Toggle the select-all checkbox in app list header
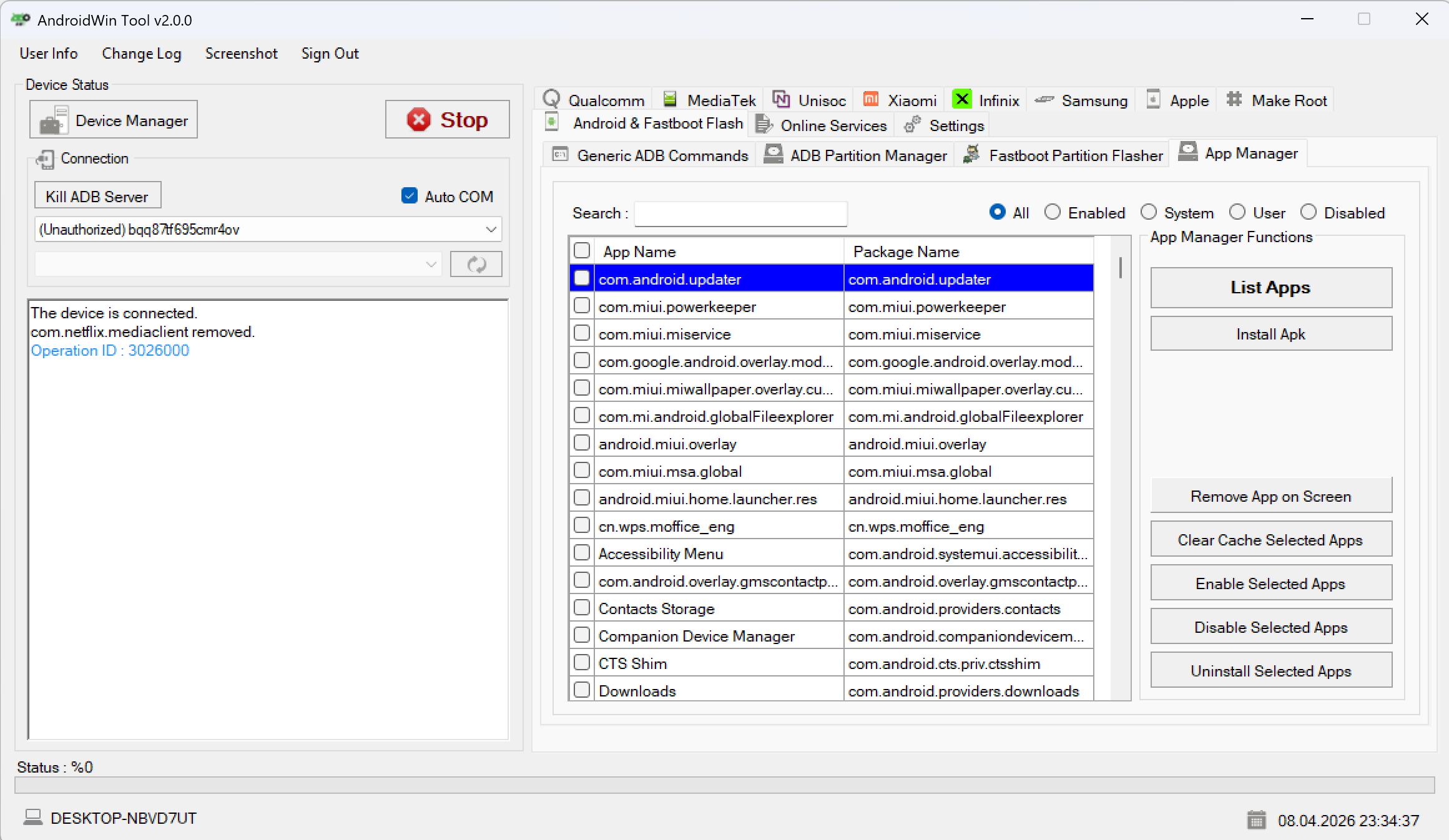The image size is (1449, 840). (581, 250)
